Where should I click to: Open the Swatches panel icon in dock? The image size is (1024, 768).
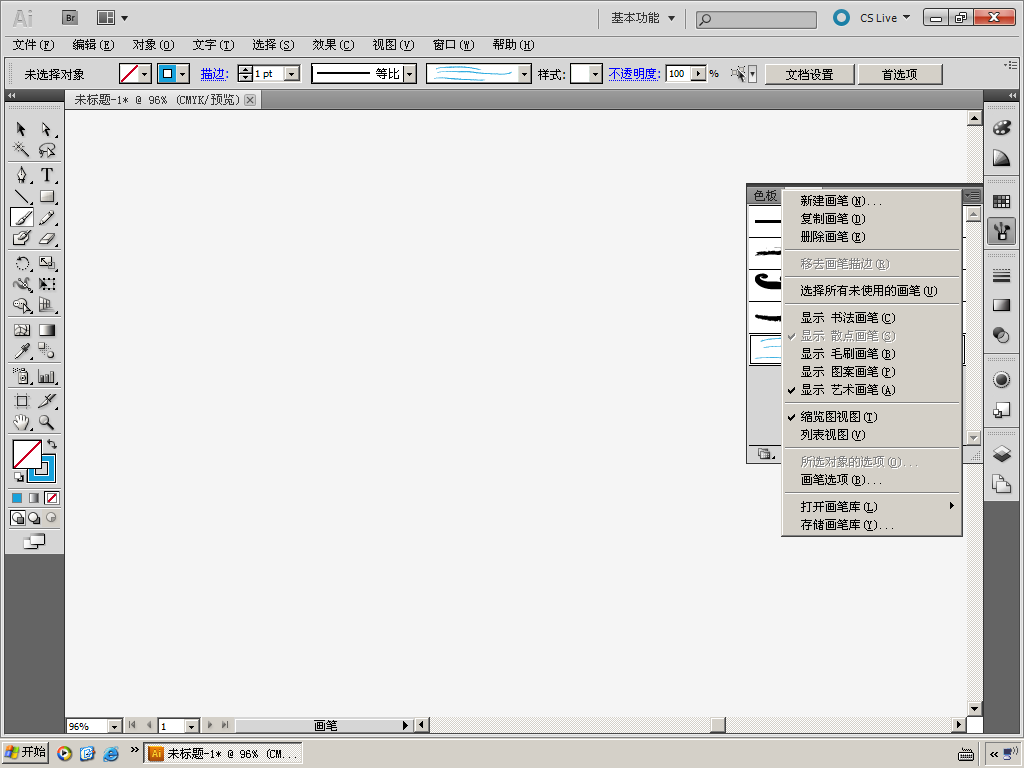(x=1001, y=201)
